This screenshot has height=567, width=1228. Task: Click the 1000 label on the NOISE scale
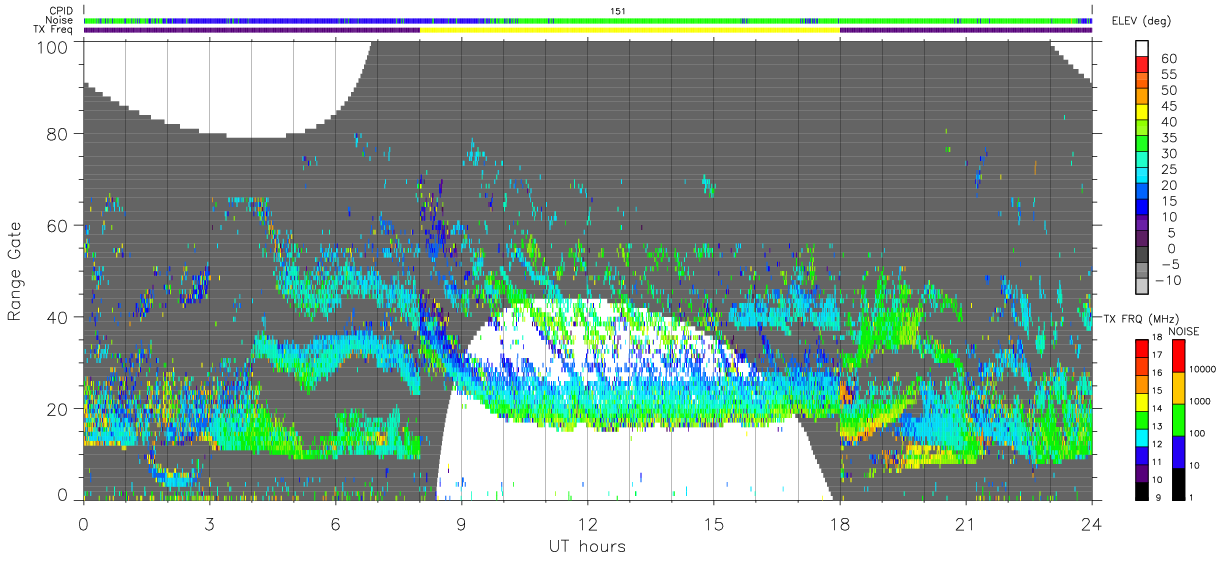1201,401
